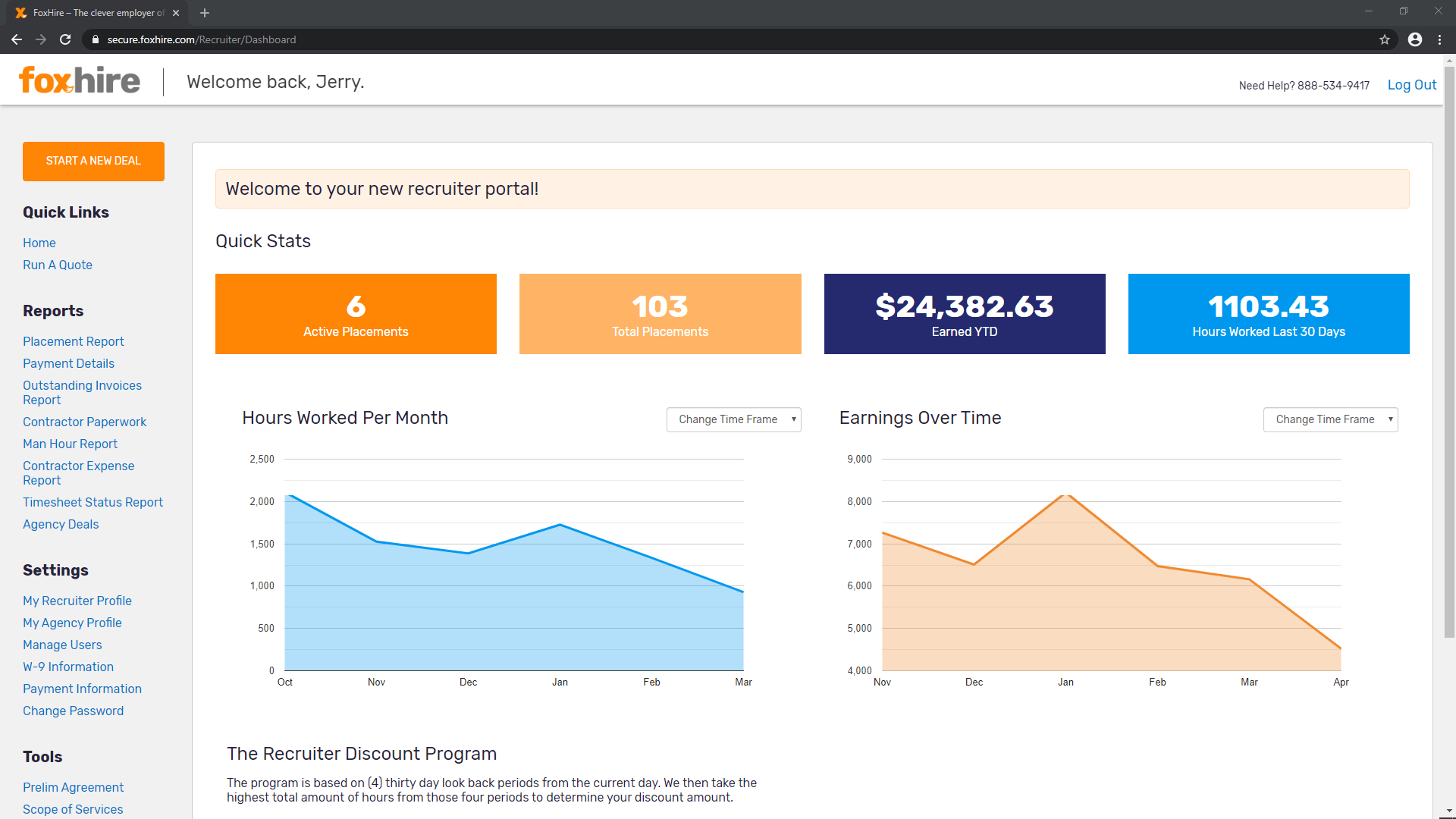Click the orange Active Placements tile

pos(356,314)
